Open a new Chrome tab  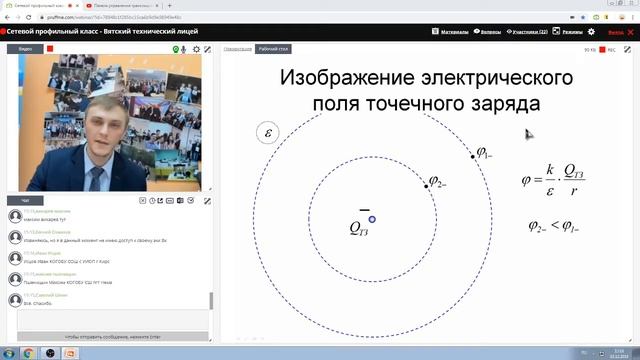(x=169, y=6)
